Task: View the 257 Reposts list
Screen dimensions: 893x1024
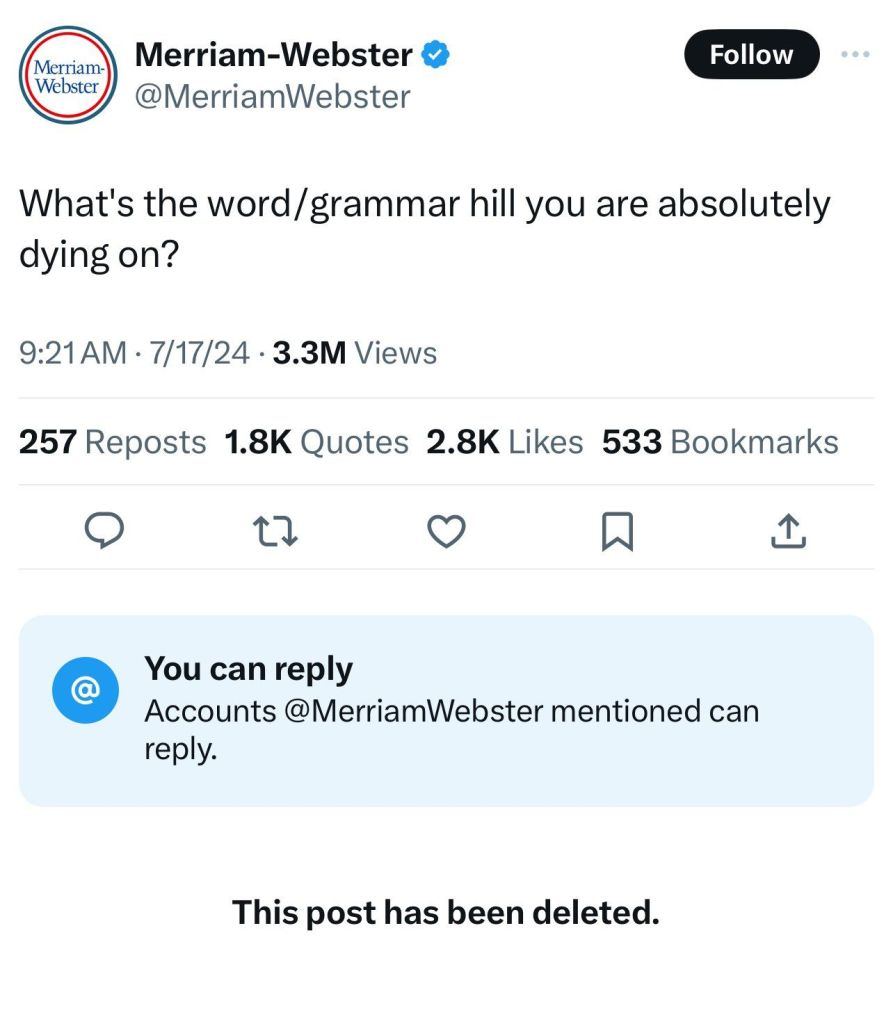Action: [113, 442]
